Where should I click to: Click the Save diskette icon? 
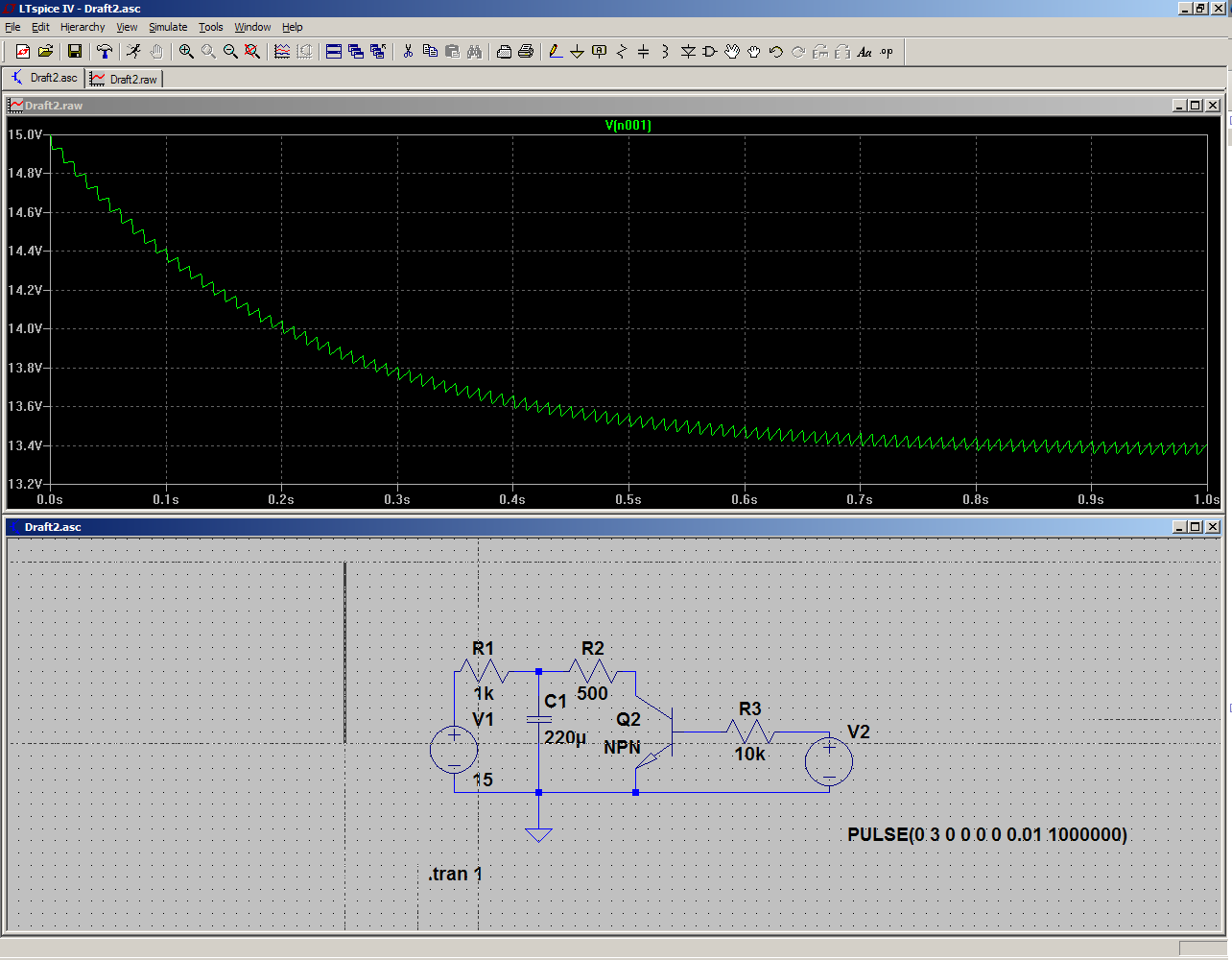pos(75,52)
